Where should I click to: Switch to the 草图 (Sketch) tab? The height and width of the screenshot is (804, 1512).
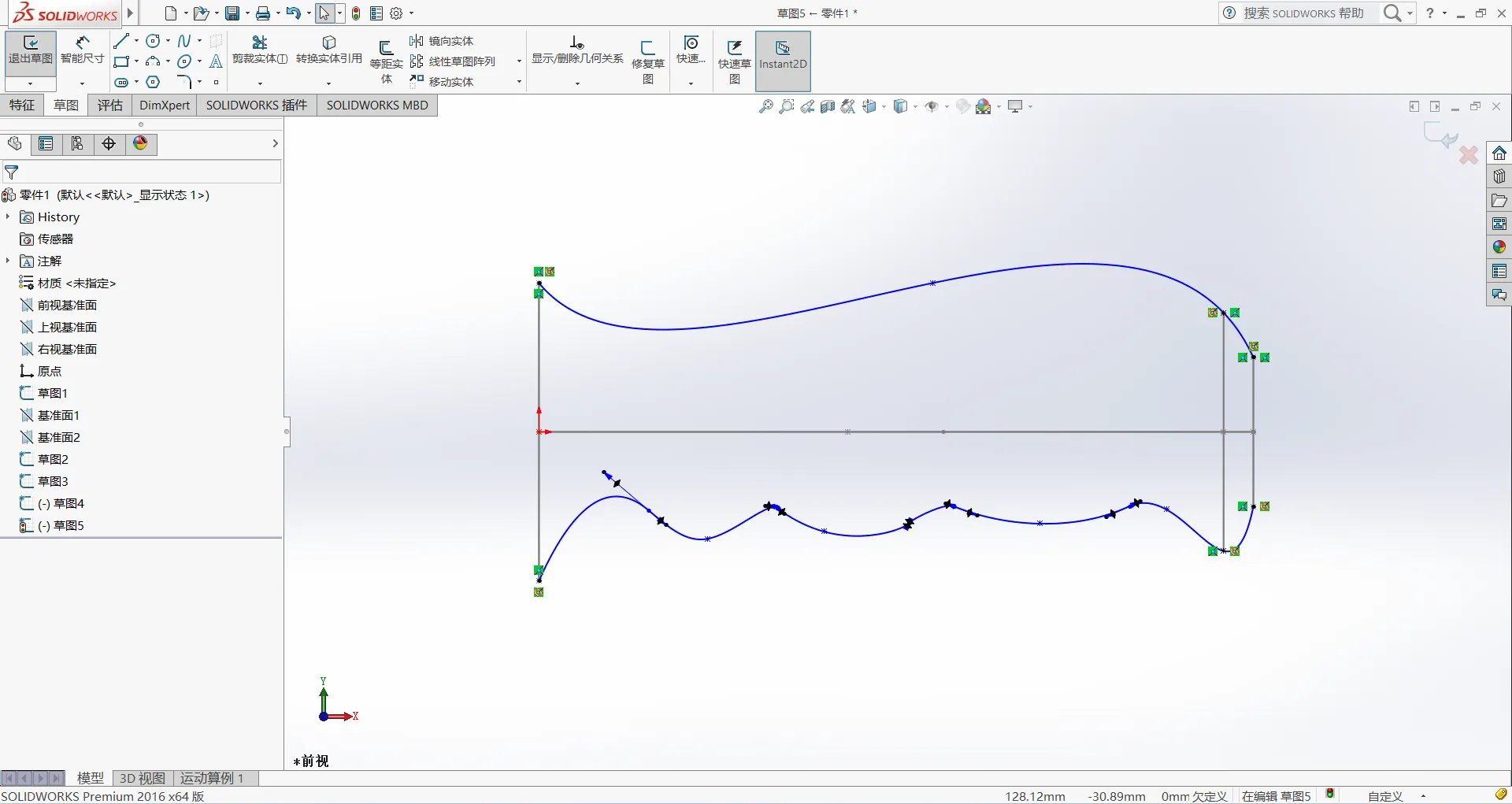(x=66, y=106)
